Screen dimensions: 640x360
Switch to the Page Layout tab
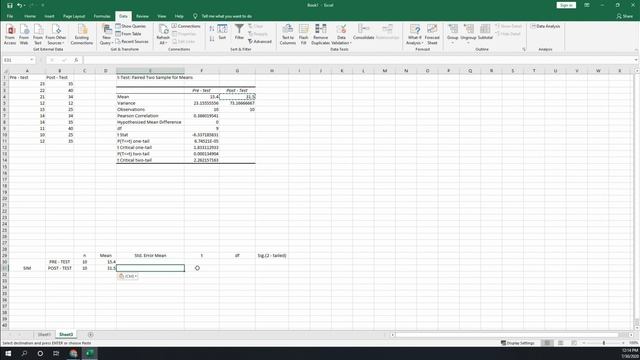click(x=74, y=16)
